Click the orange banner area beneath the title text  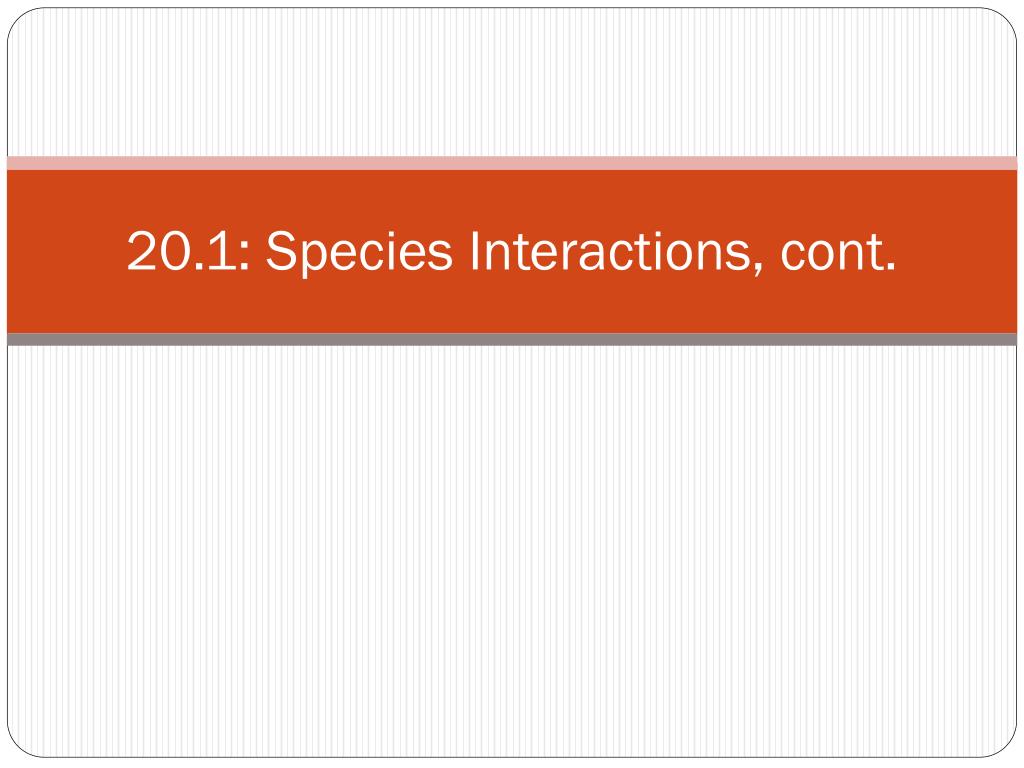[511, 306]
